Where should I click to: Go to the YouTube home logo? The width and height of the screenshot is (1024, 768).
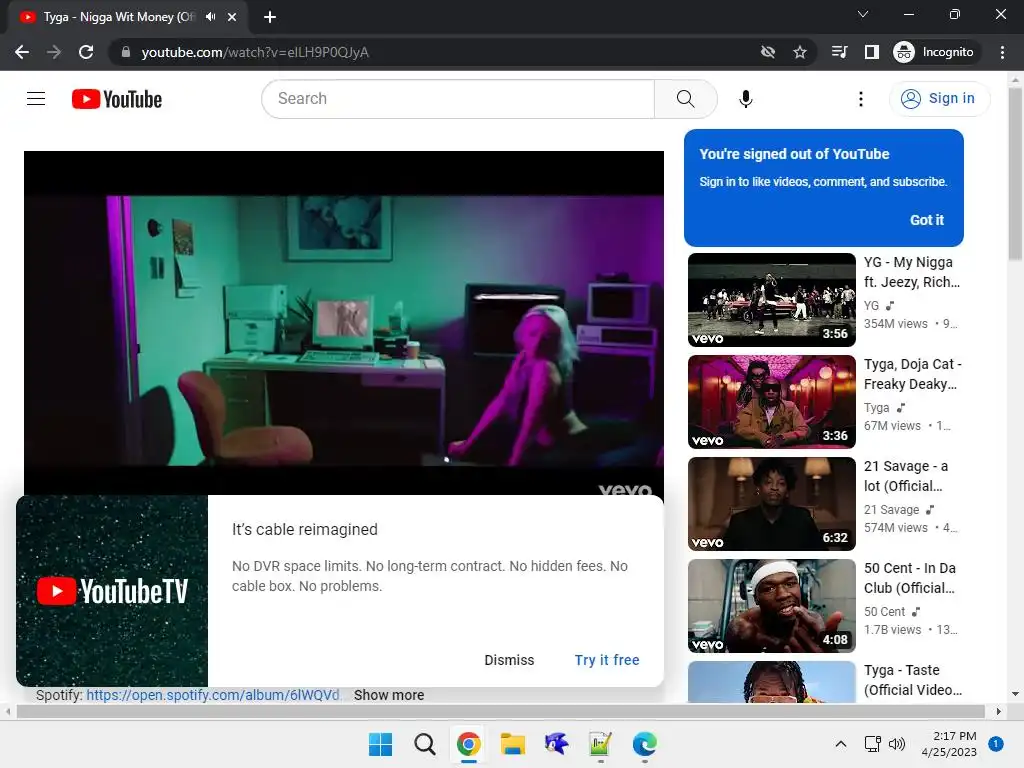(x=117, y=99)
